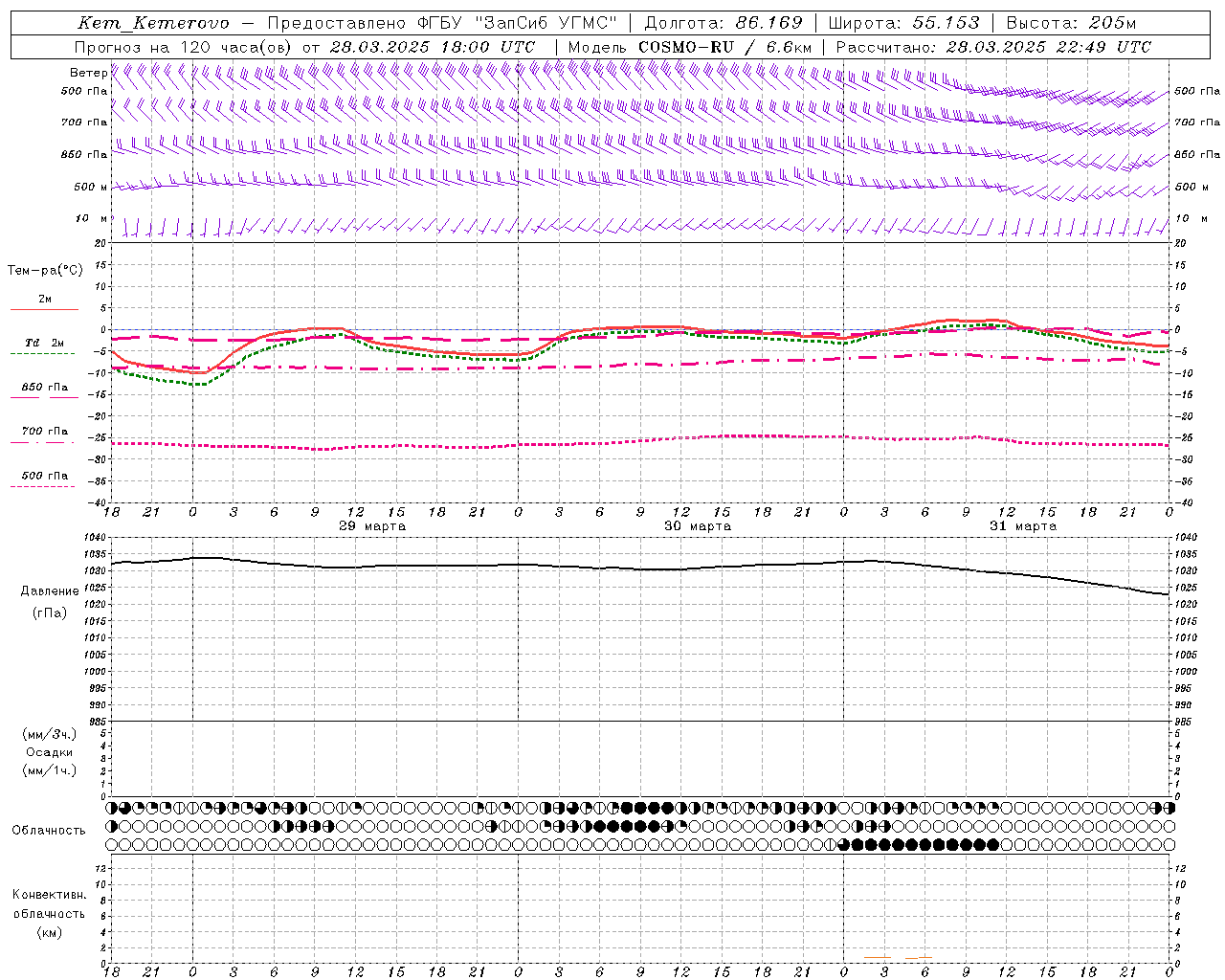The height and width of the screenshot is (980, 1225).
Task: Select the '(мм/1ч.)' precipitation unit label
Action: pyautogui.click(x=50, y=770)
